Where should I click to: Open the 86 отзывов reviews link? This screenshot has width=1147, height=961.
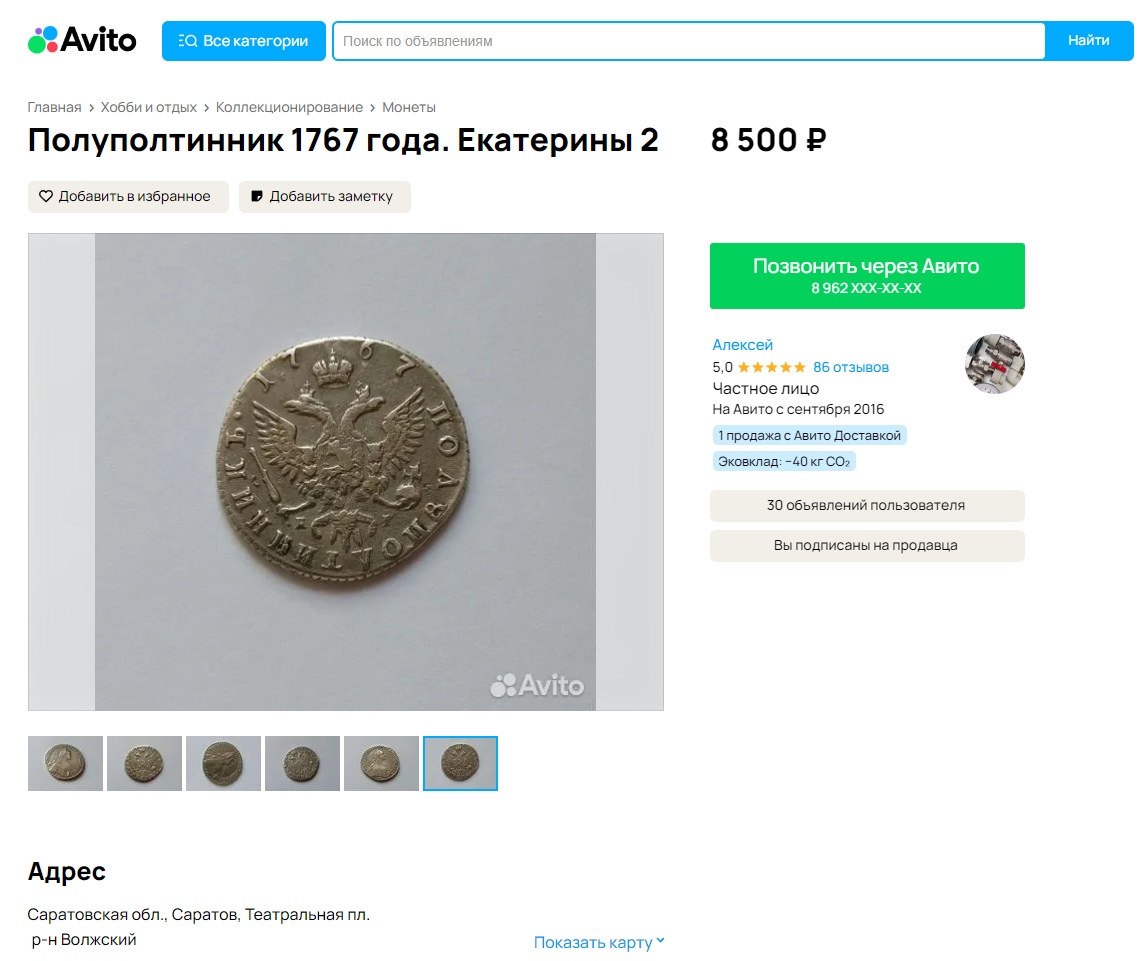point(851,367)
